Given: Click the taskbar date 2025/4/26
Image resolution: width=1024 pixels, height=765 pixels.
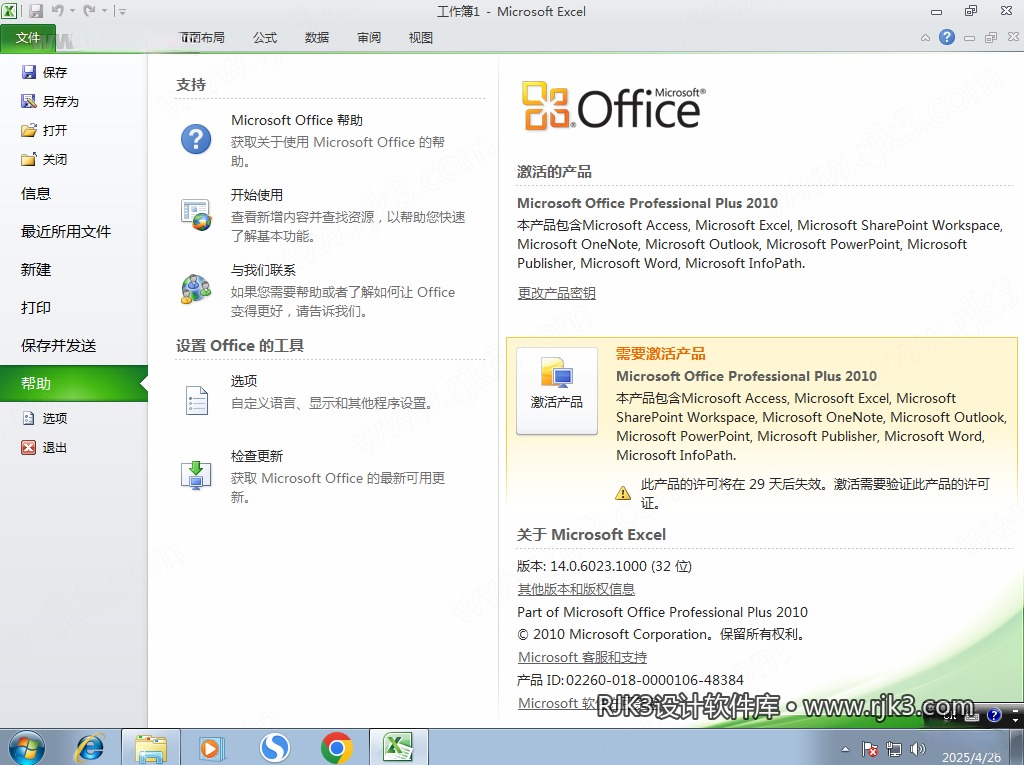Looking at the screenshot, I should [971, 757].
